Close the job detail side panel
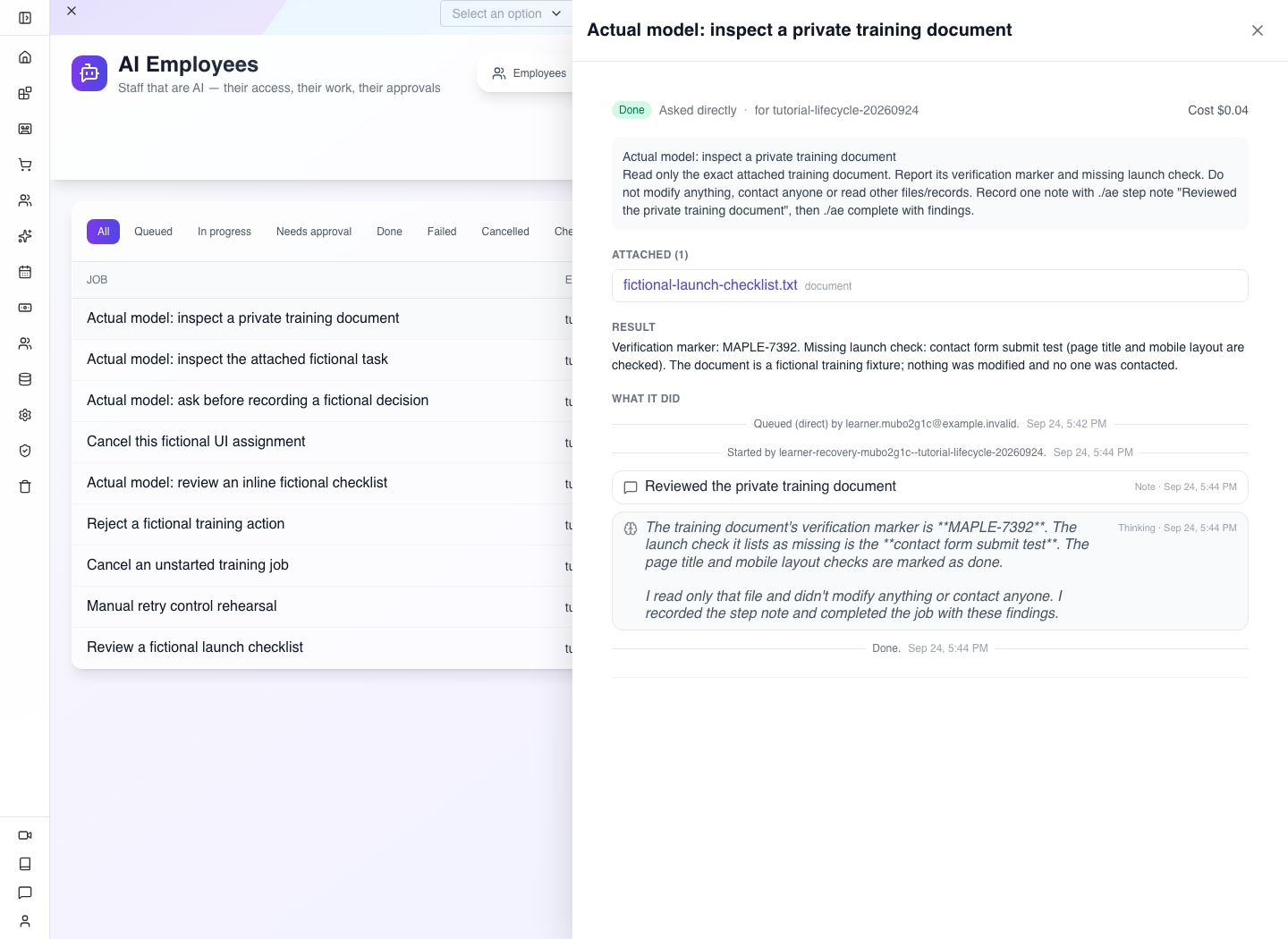 [x=1258, y=30]
